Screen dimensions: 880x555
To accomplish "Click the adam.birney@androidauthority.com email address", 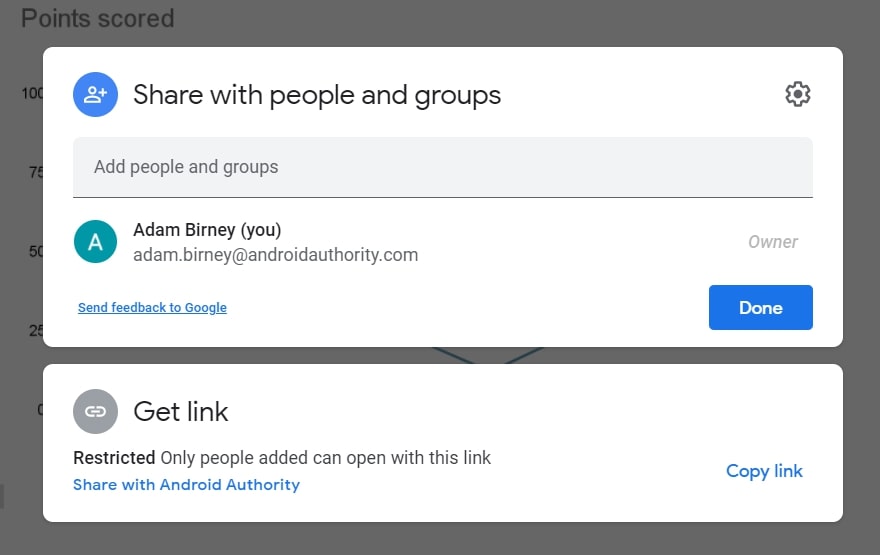I will pos(275,255).
